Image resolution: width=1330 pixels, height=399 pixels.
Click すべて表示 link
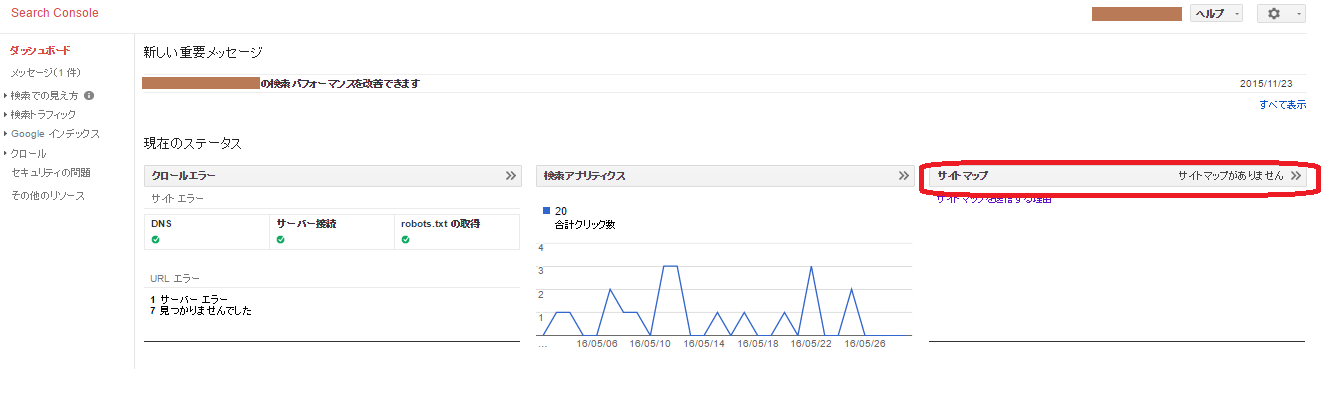[x=1282, y=104]
